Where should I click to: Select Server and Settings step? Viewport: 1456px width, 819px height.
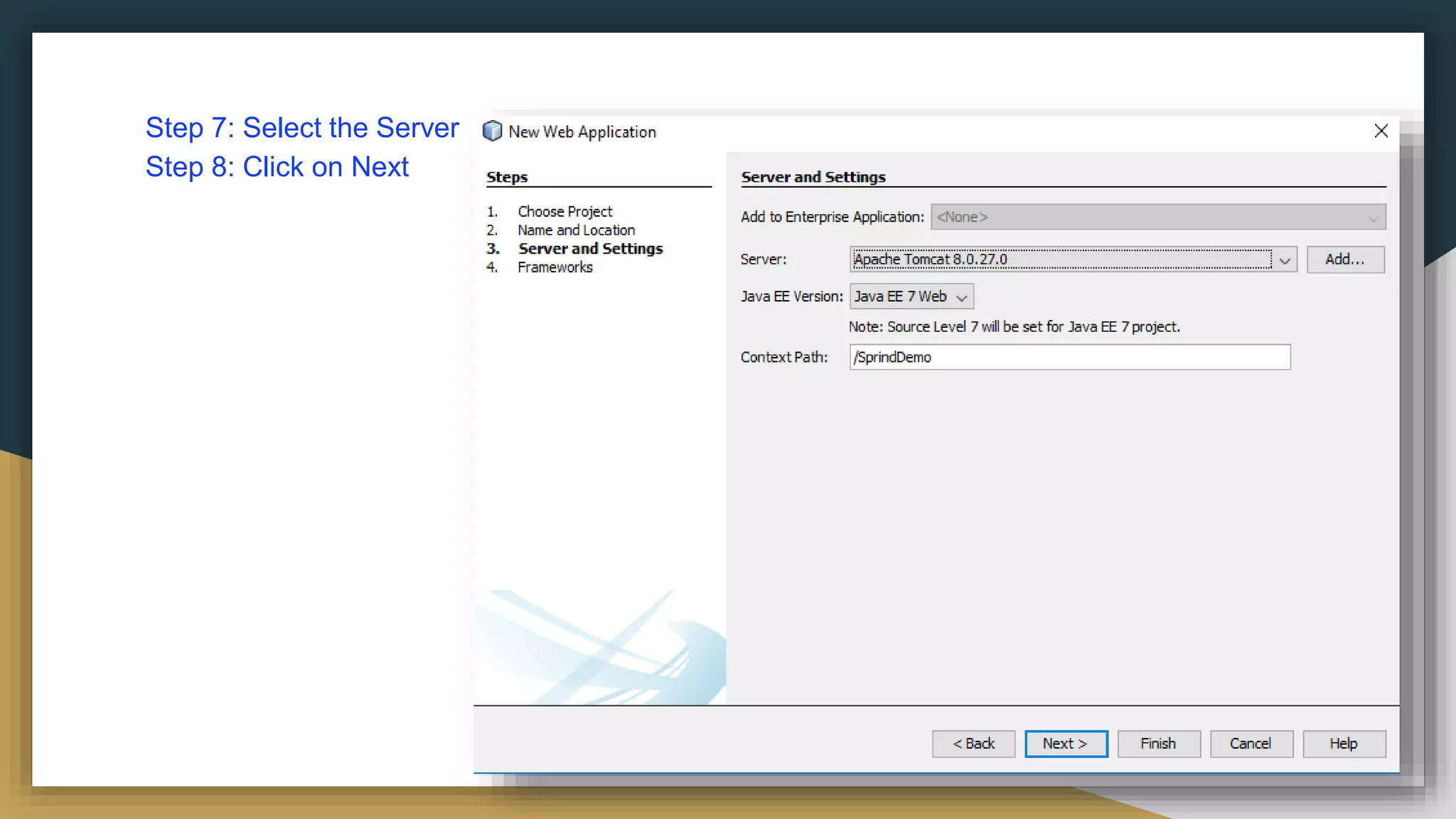[x=590, y=249]
